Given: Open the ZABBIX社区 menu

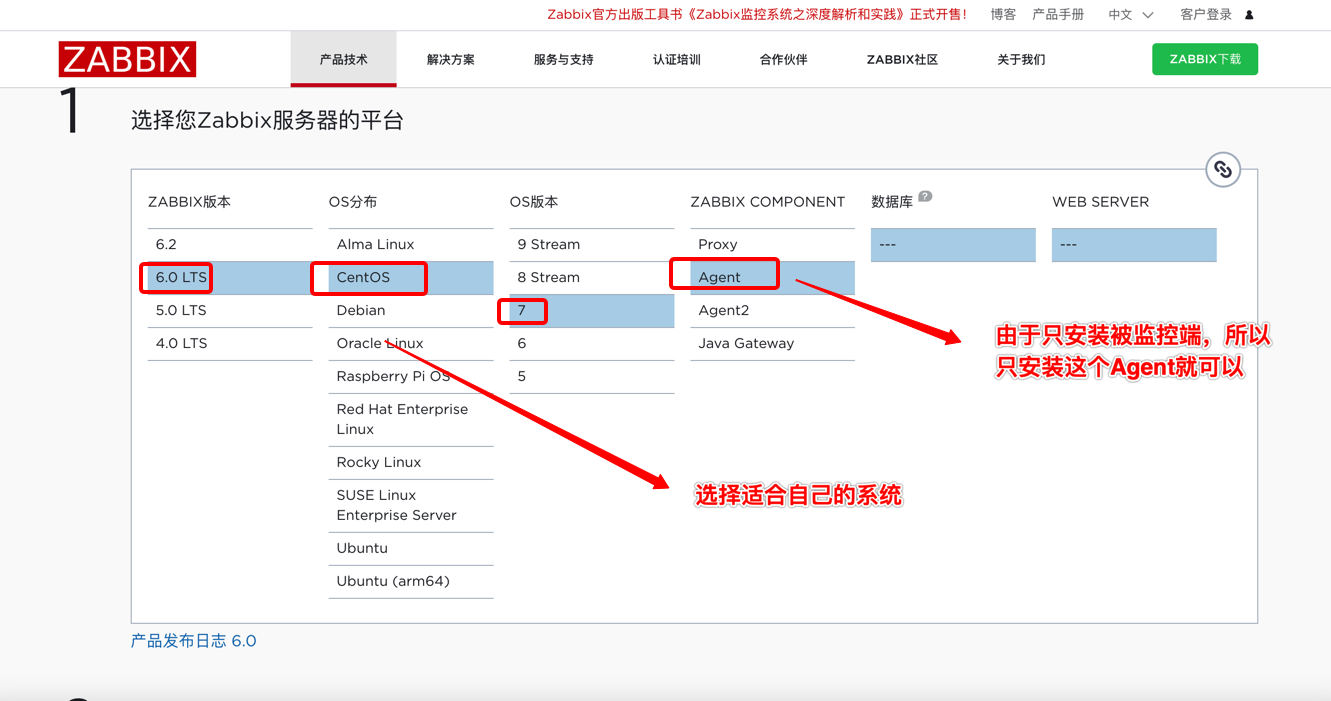Looking at the screenshot, I should point(902,59).
